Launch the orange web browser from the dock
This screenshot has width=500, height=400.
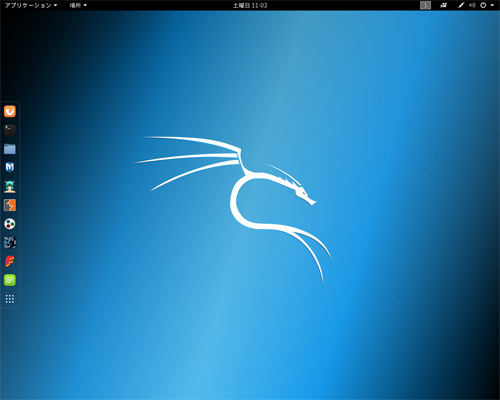(x=10, y=111)
